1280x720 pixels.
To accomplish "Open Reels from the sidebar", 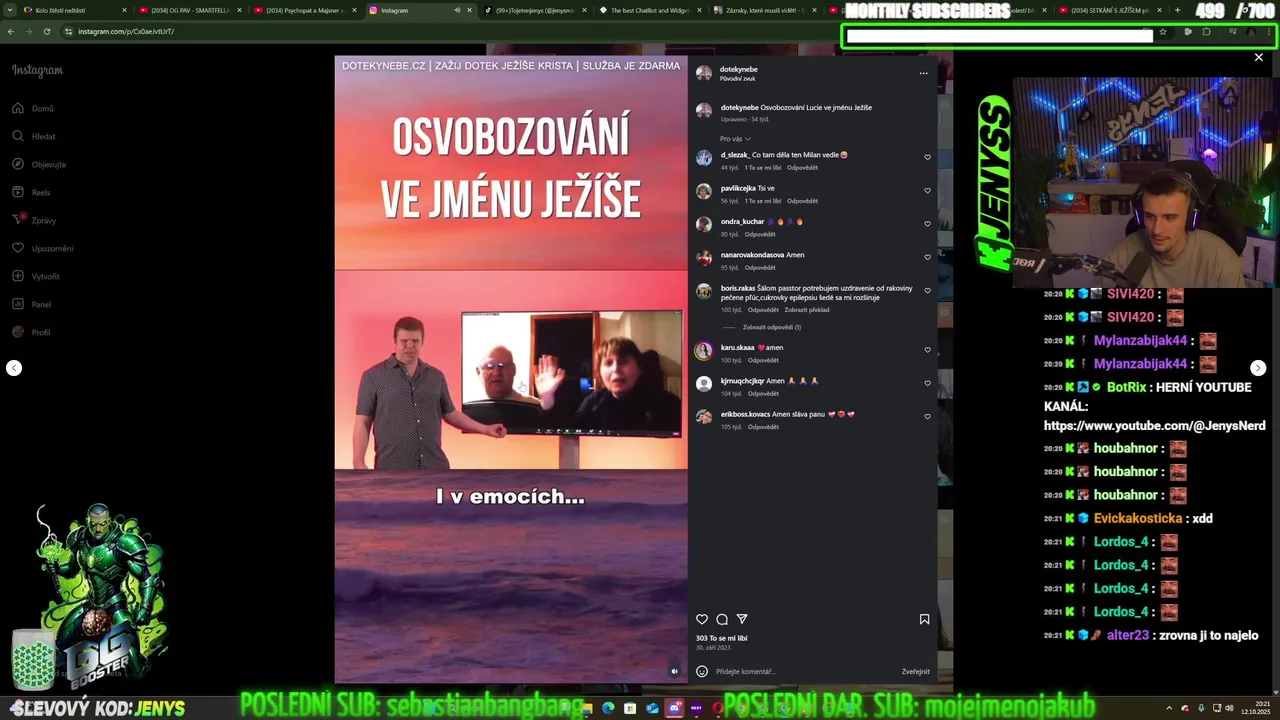I will click(31, 192).
